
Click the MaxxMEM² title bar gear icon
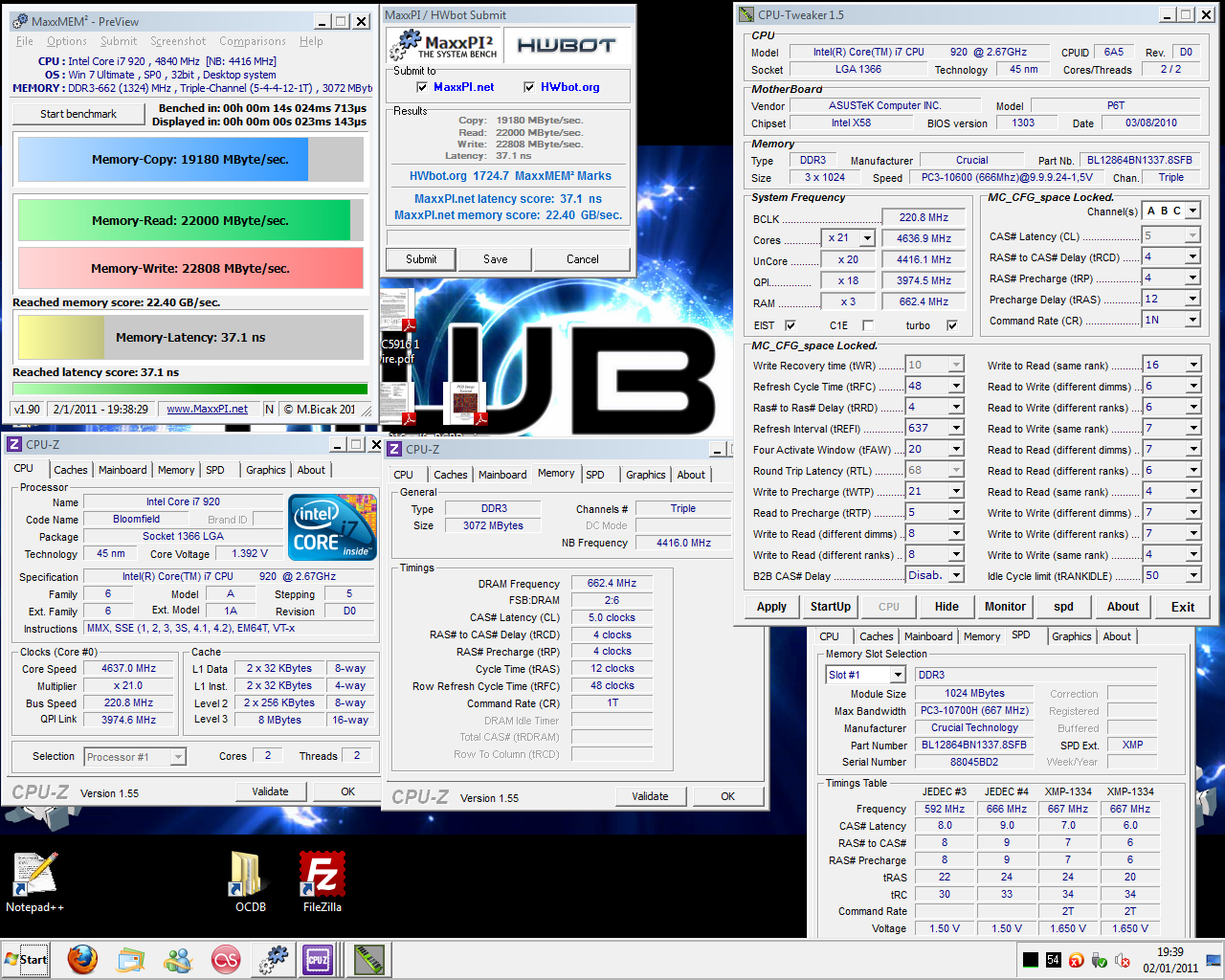click(20, 21)
